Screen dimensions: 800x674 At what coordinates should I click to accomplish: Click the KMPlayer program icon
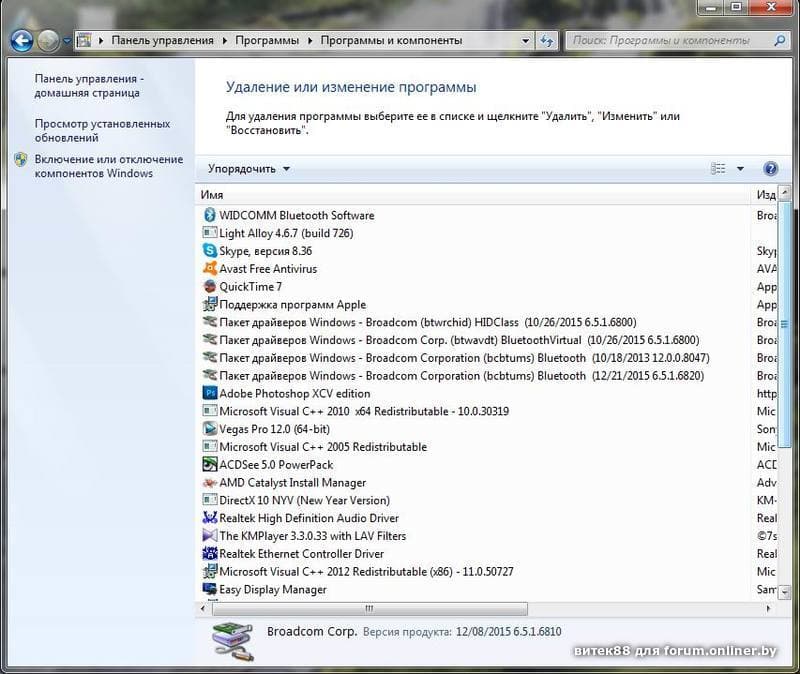[x=210, y=536]
